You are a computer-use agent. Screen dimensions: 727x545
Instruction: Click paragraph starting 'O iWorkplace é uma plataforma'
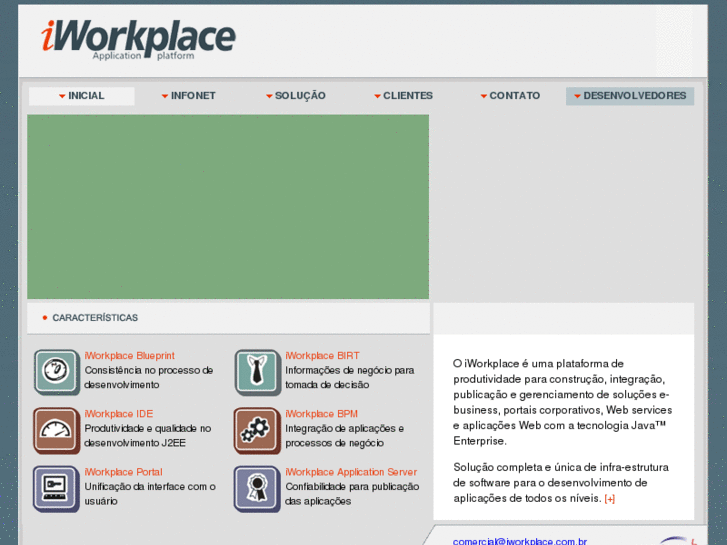point(562,402)
